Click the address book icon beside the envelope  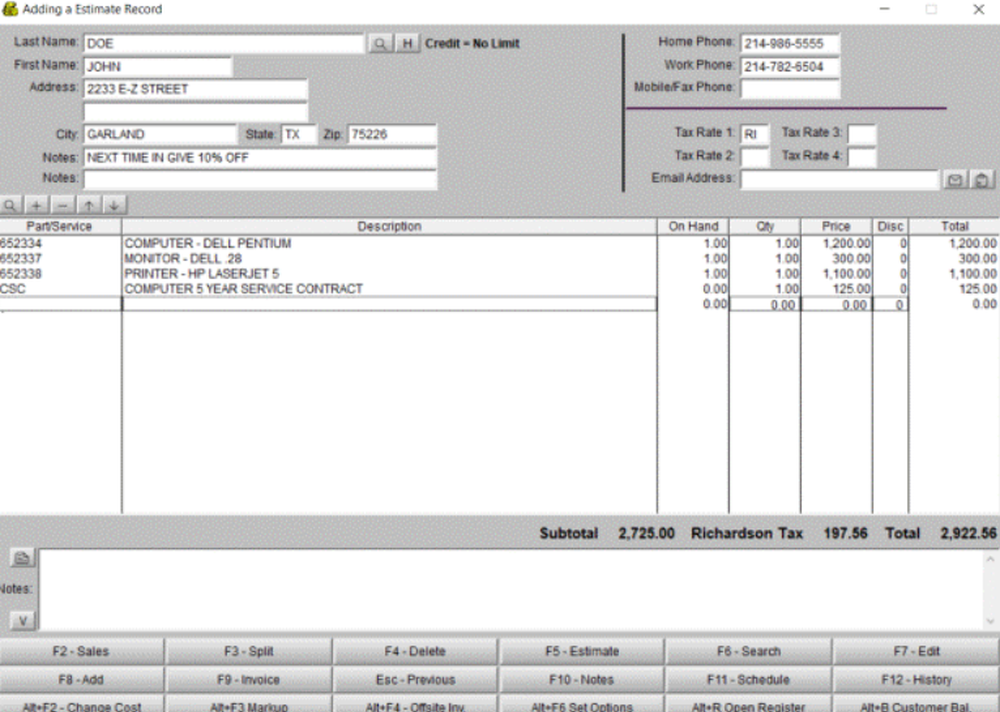[x=980, y=180]
